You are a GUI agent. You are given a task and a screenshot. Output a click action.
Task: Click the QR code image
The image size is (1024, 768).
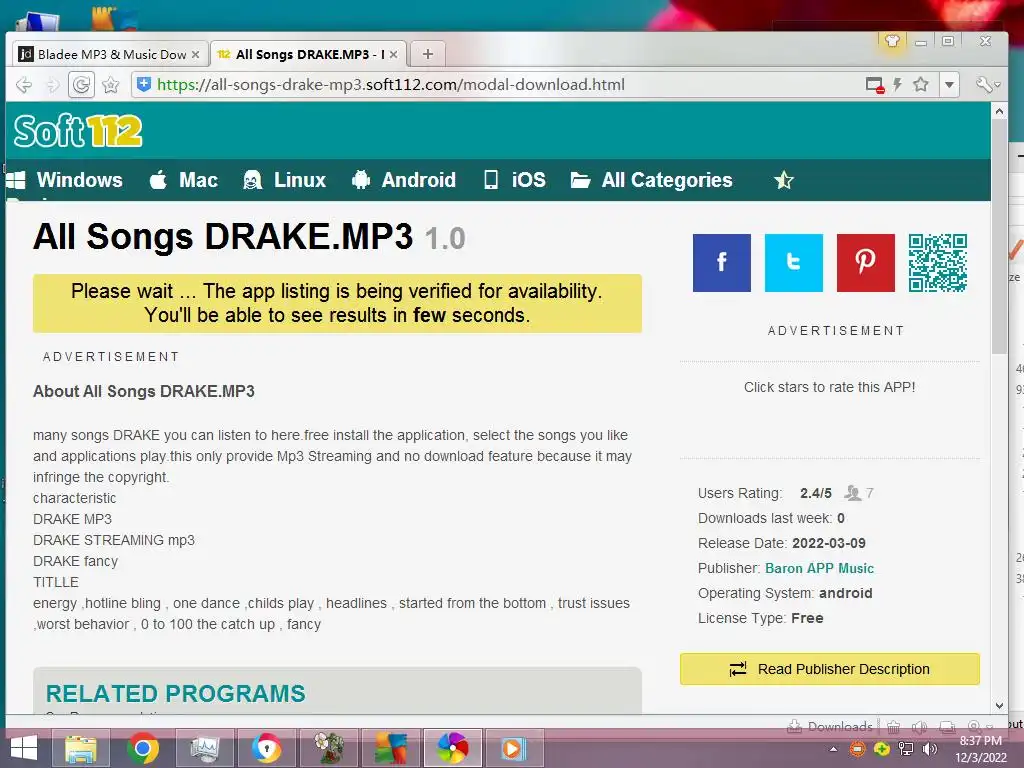pyautogui.click(x=937, y=263)
